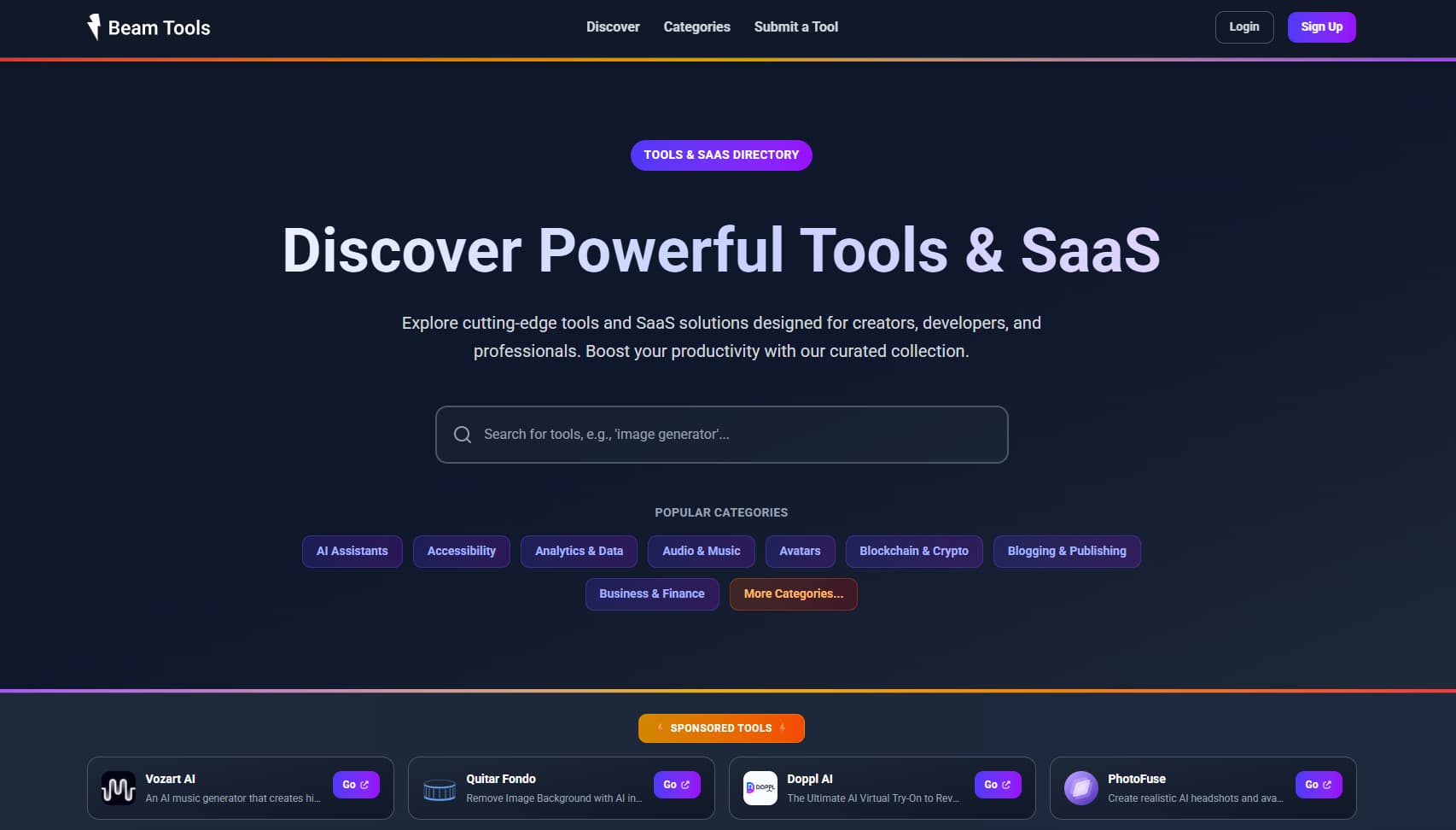This screenshot has height=830, width=1456.
Task: Select the AI Assistants category
Action: pyautogui.click(x=352, y=551)
